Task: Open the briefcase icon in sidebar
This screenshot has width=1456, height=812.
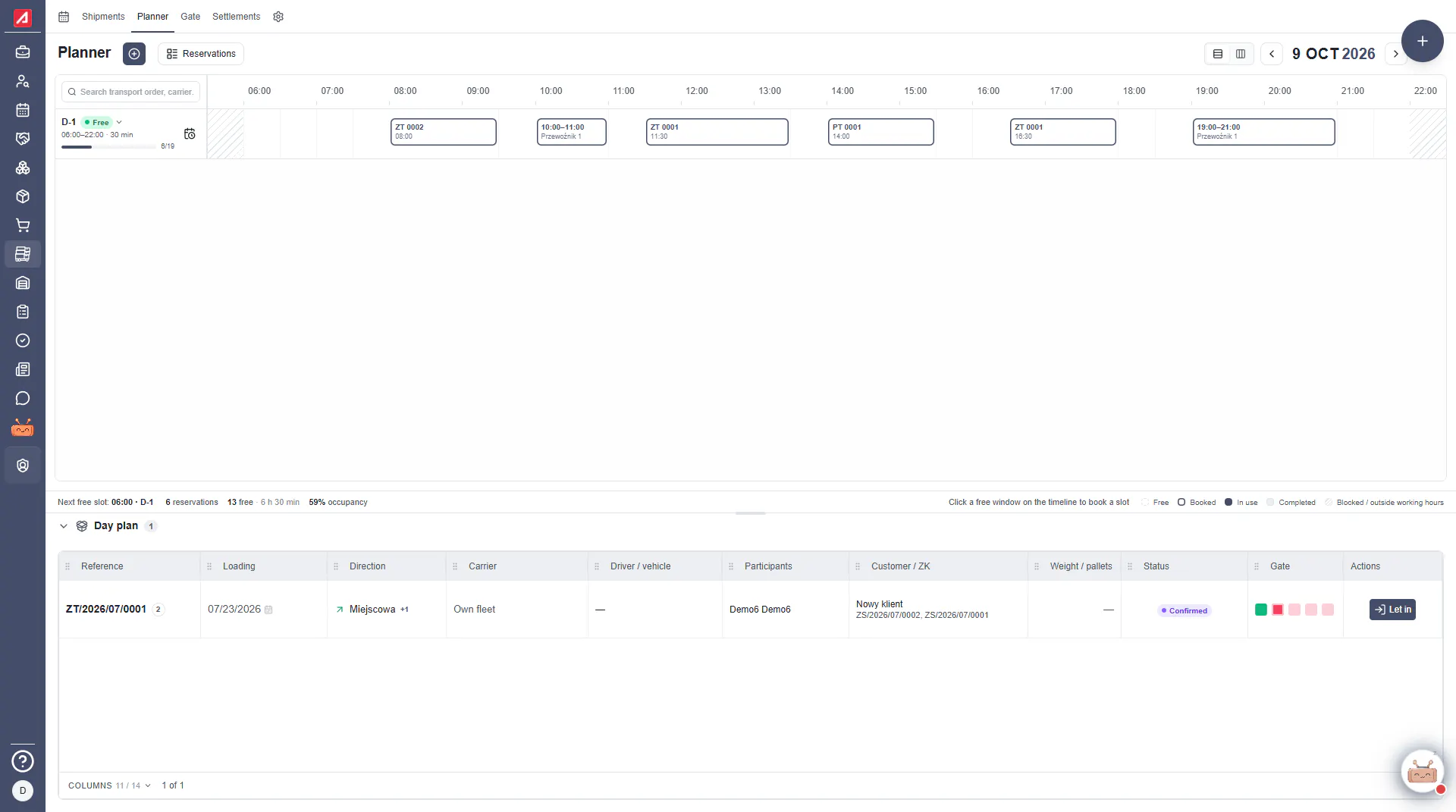Action: (x=23, y=52)
